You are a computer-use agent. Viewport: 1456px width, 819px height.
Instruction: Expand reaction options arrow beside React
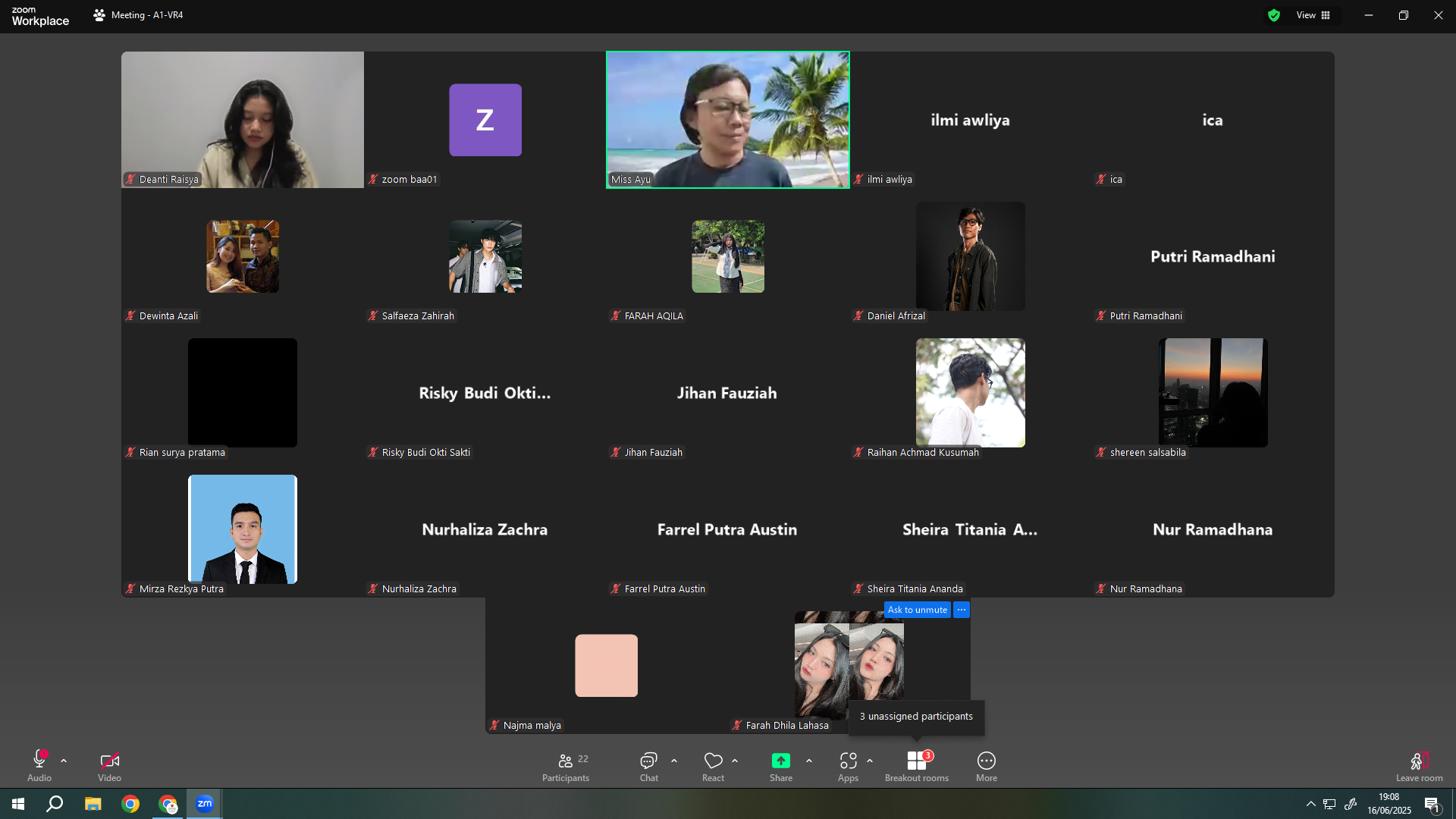tap(735, 761)
